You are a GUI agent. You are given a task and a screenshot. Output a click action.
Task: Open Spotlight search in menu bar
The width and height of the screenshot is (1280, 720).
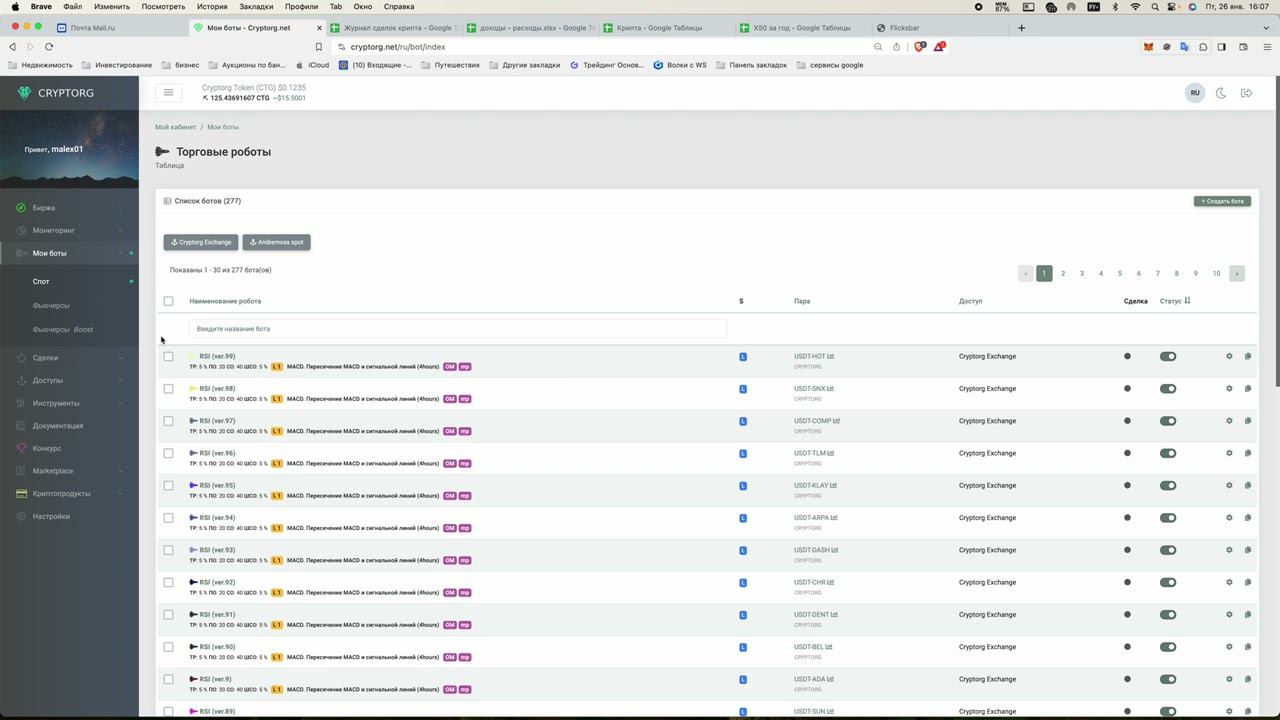coord(1155,6)
